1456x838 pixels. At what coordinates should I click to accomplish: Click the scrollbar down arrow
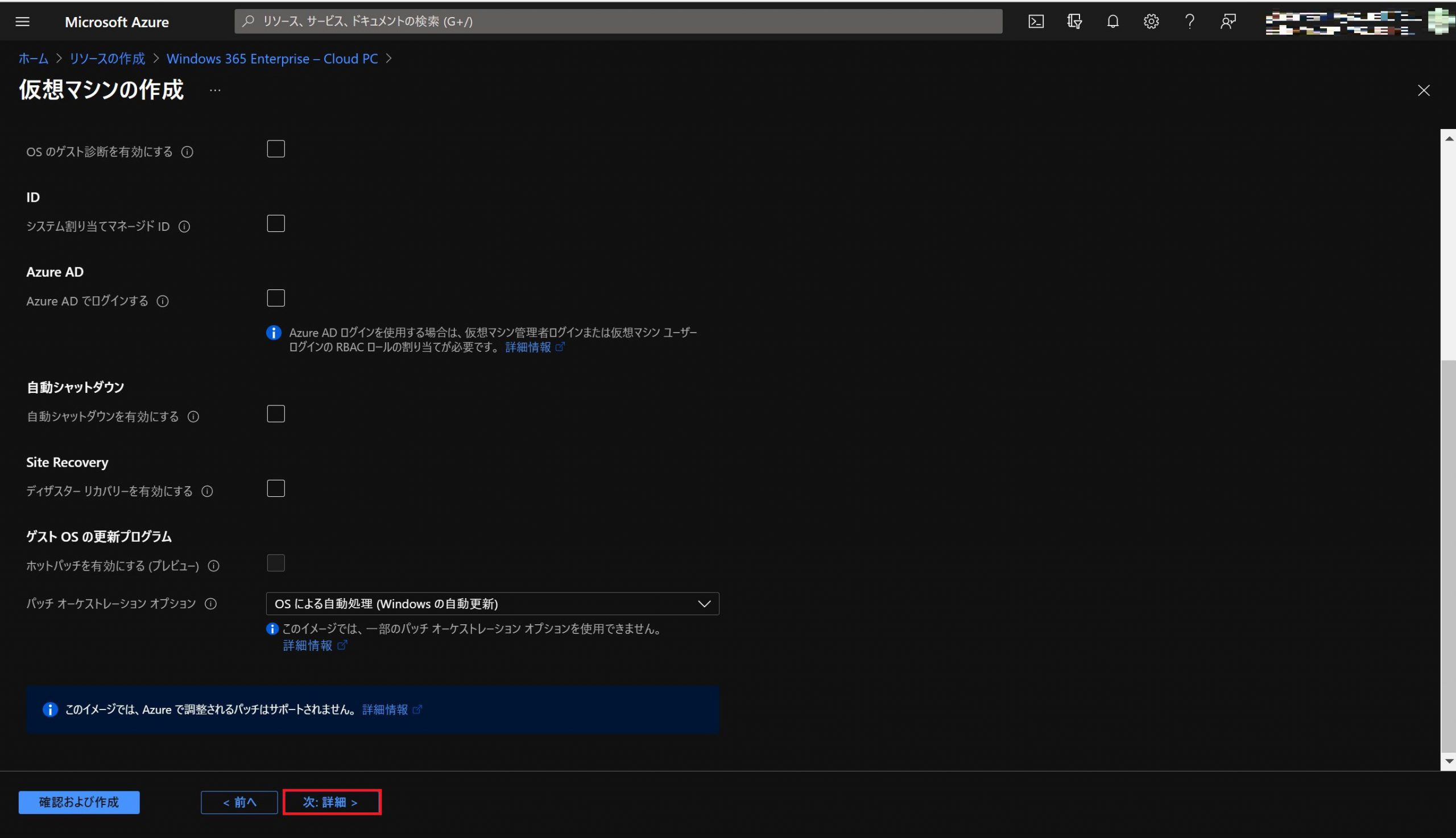[x=1449, y=761]
